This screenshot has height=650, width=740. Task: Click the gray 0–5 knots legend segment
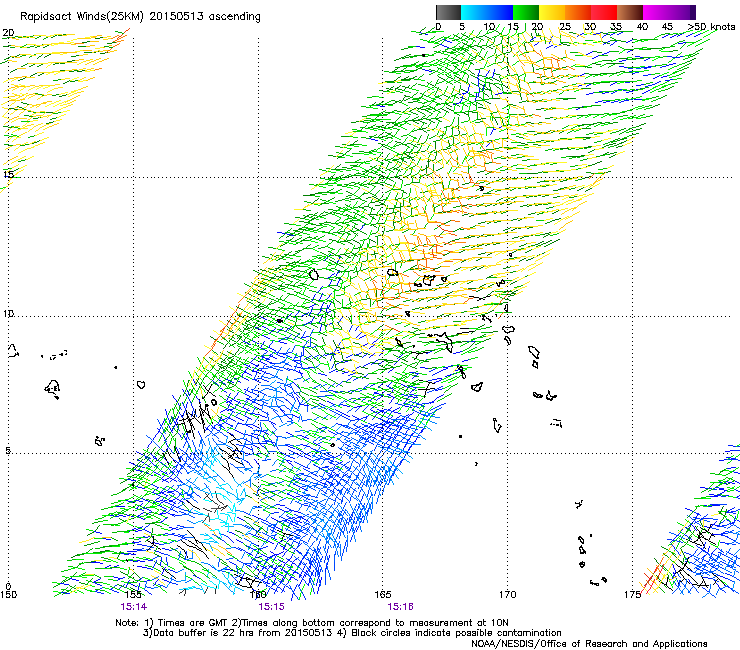click(448, 12)
